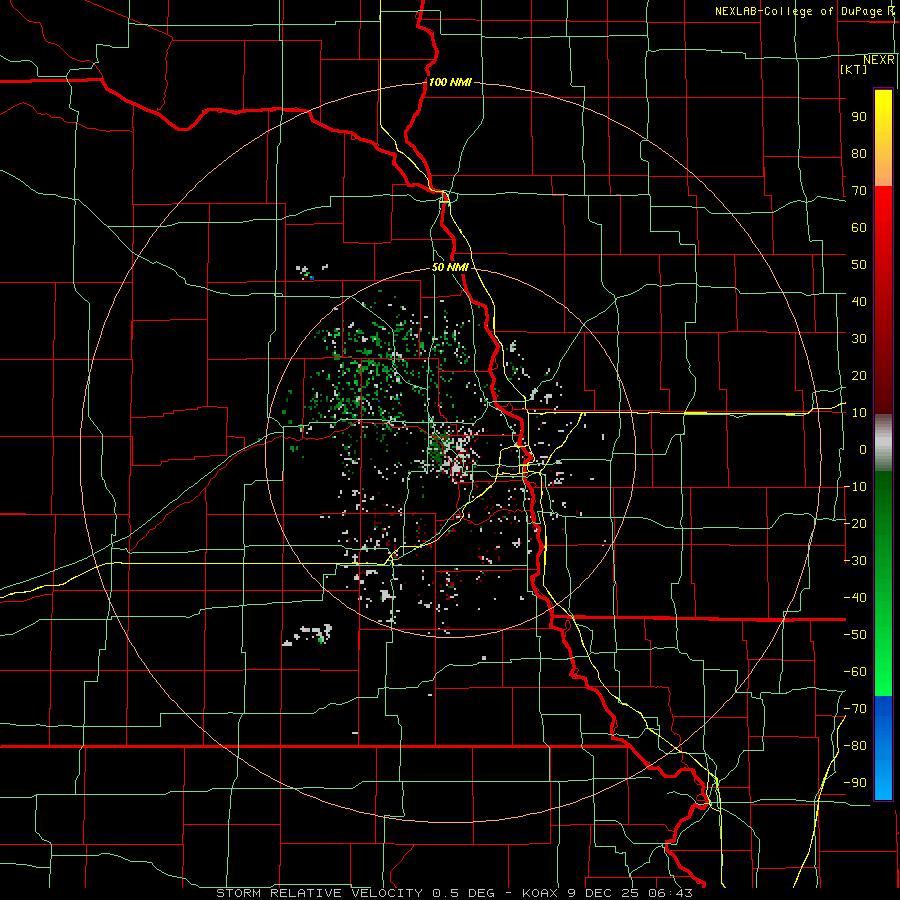
Task: Click the legend value "0"
Action: click(863, 449)
